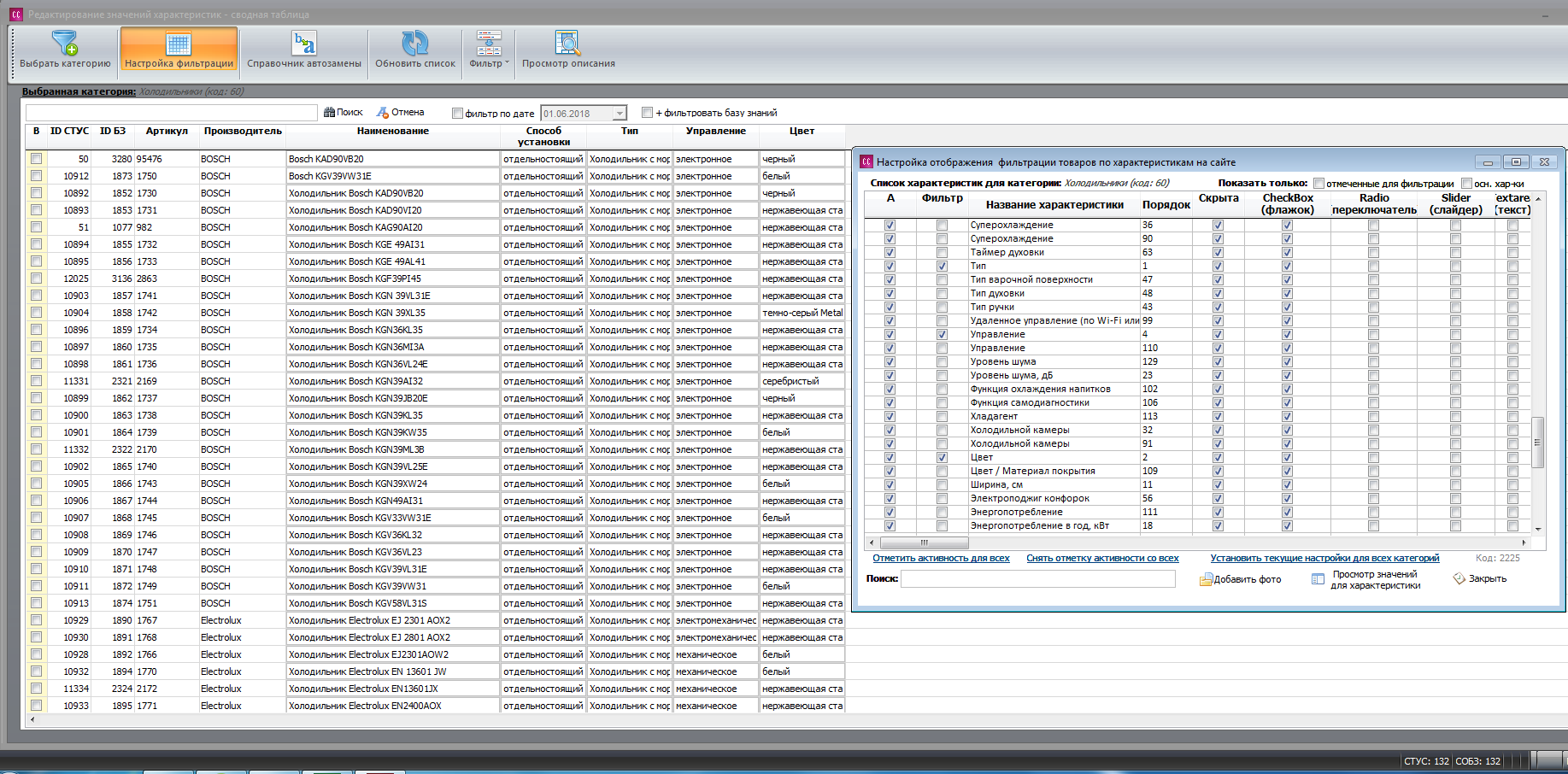Click 'СТУС: 132' status bar entry
The image size is (1568, 774).
(1426, 761)
